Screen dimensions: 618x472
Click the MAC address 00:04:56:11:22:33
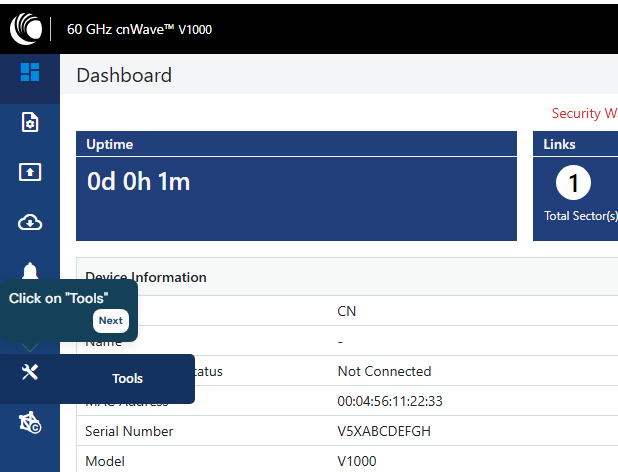390,401
